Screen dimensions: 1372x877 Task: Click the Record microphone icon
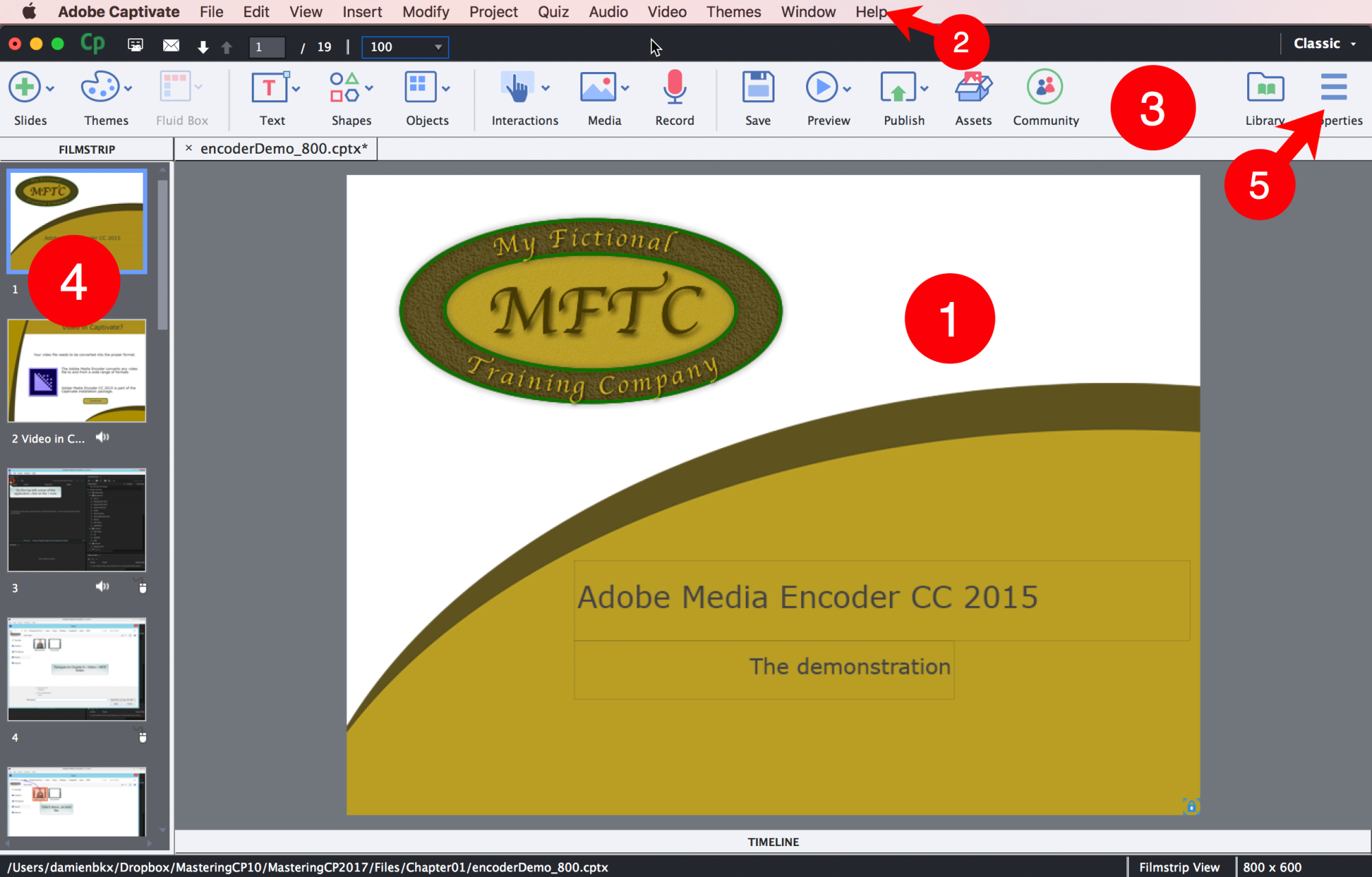(675, 87)
